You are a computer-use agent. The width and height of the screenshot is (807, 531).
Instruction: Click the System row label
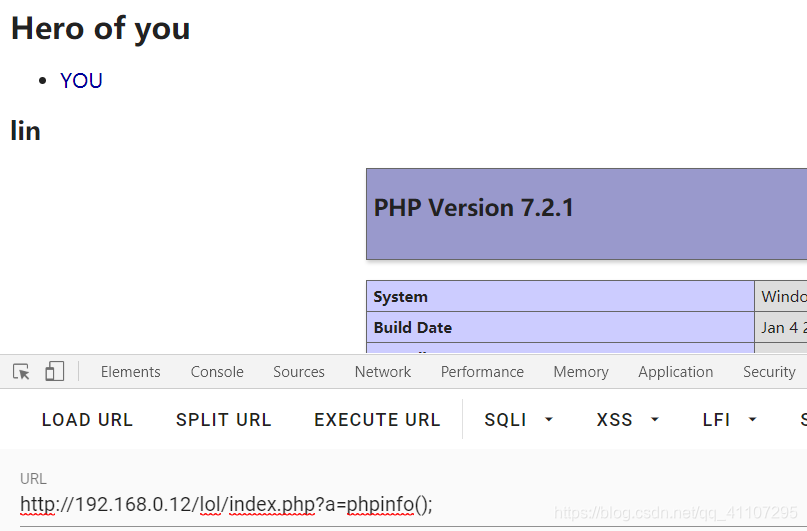(400, 297)
